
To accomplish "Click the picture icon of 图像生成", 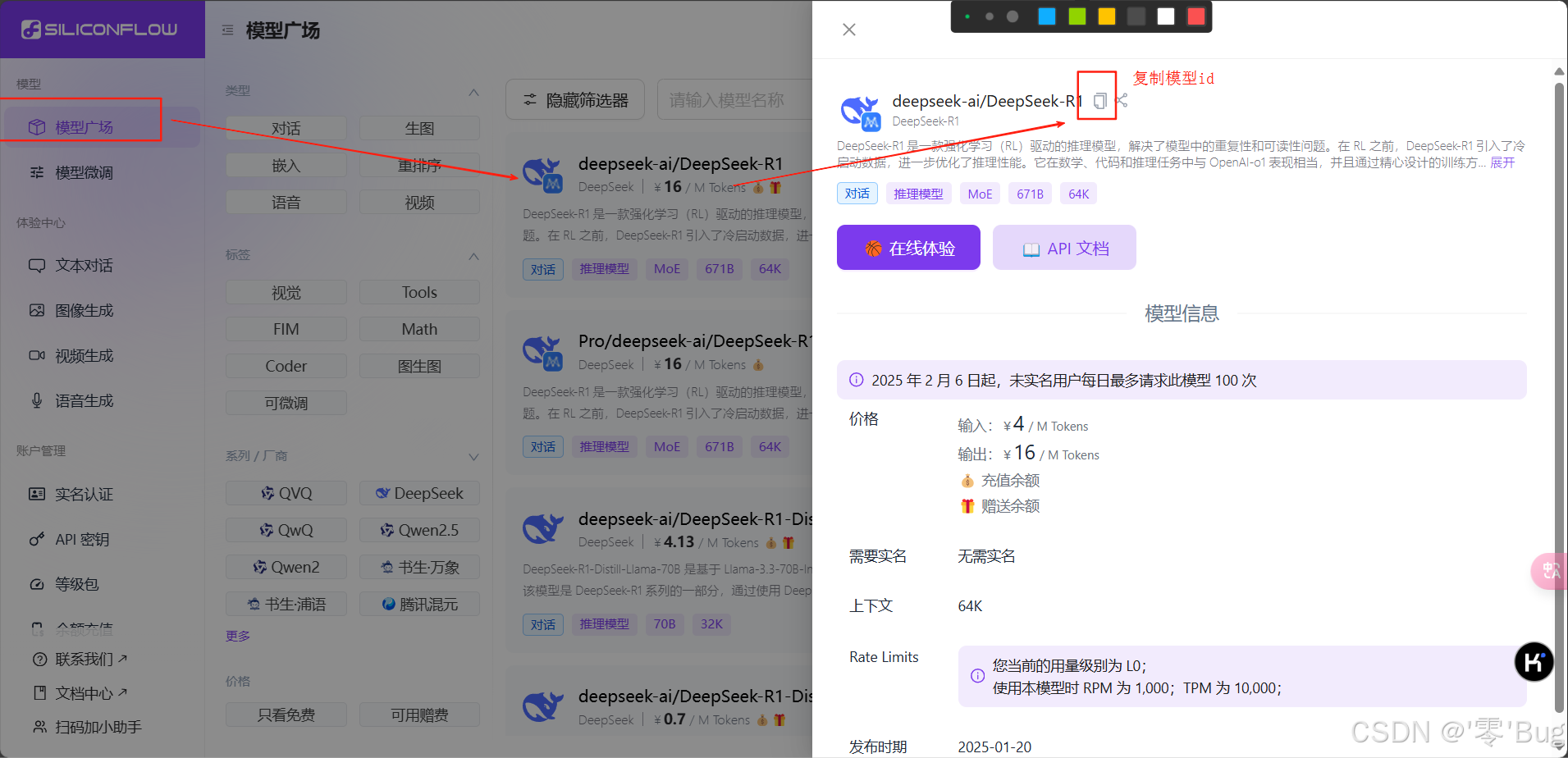I will pyautogui.click(x=37, y=311).
